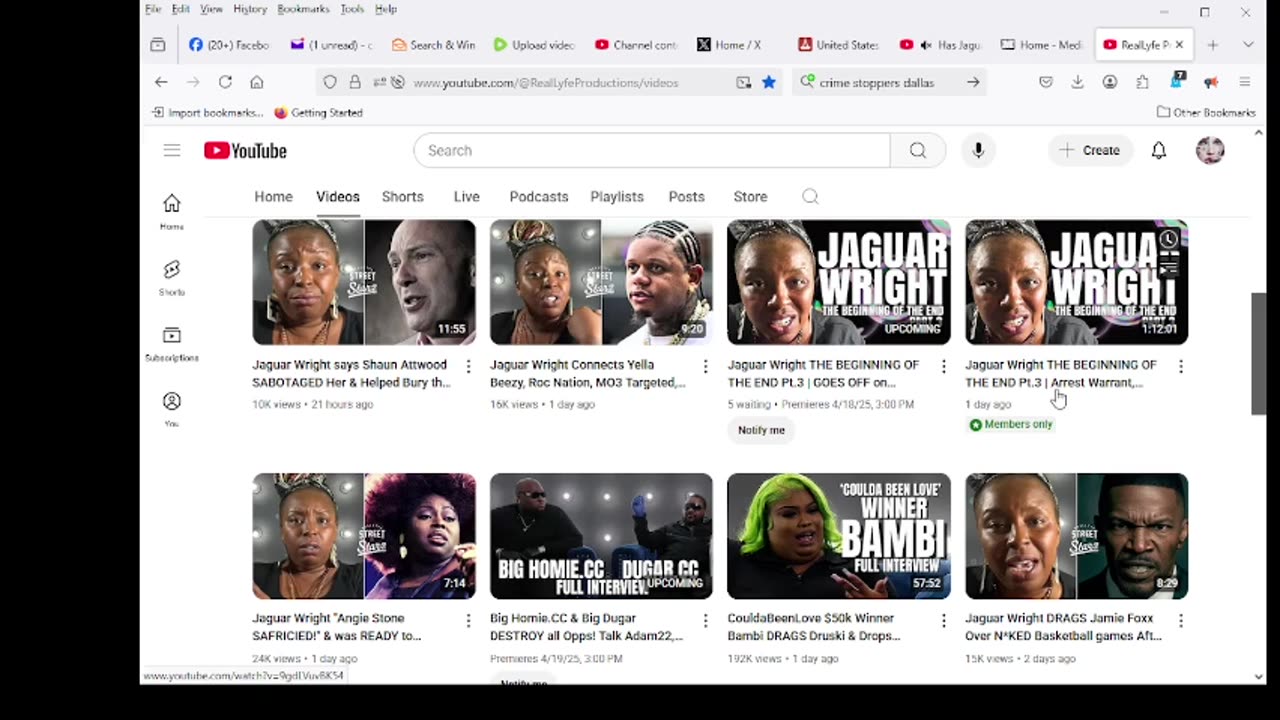Open the You section in sidebar
The image size is (1280, 720).
click(172, 408)
